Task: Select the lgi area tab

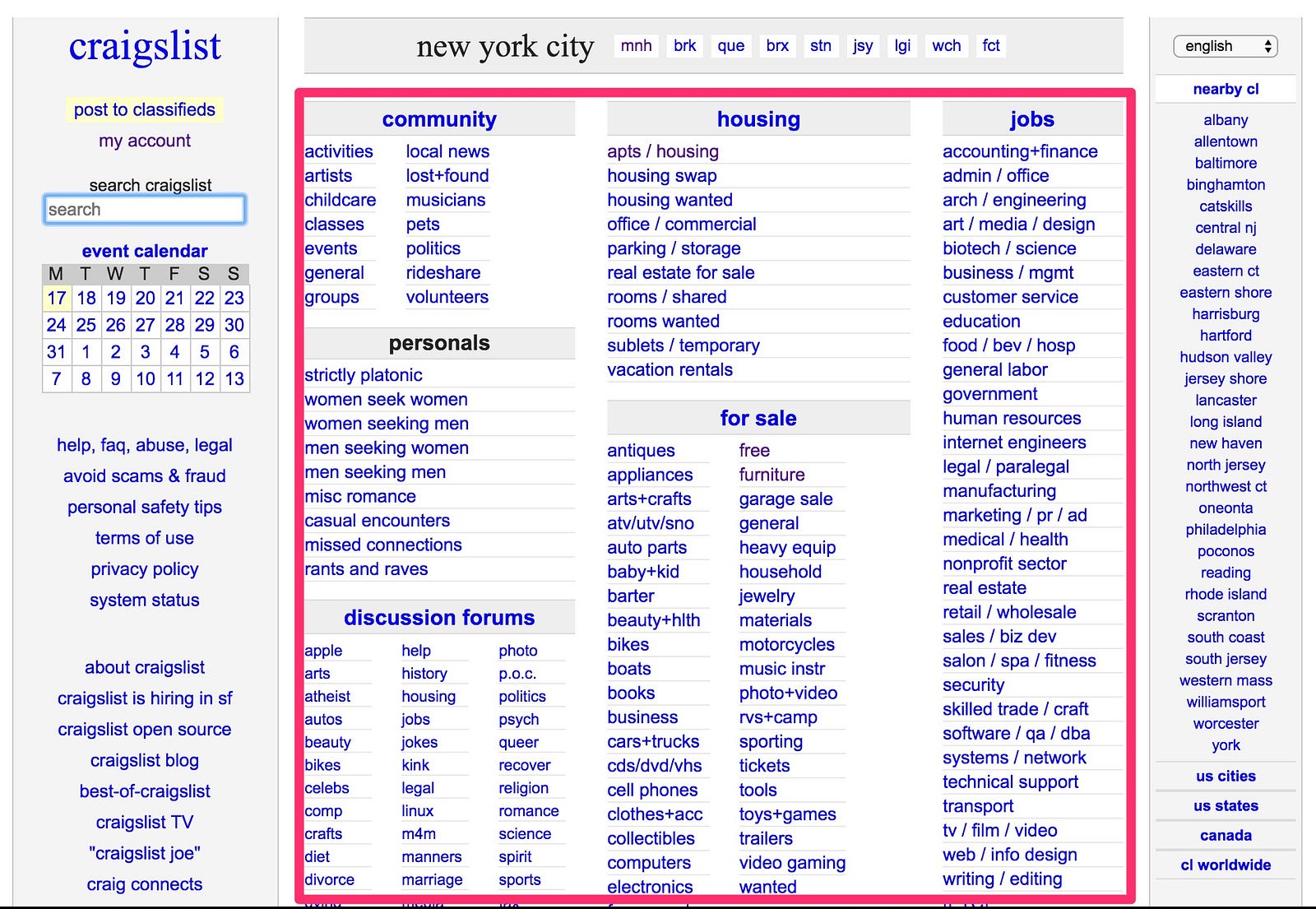Action: pyautogui.click(x=902, y=46)
